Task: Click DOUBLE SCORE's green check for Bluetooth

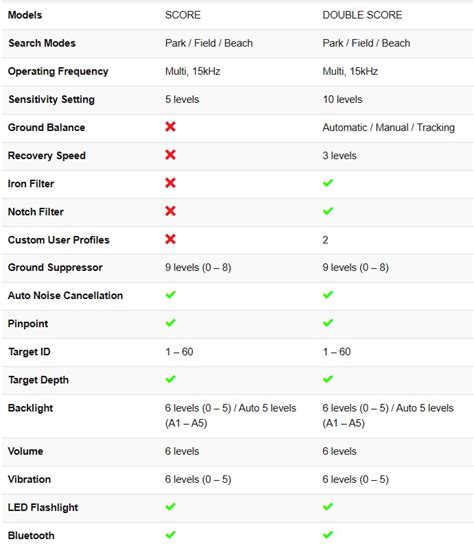Action: click(x=328, y=535)
